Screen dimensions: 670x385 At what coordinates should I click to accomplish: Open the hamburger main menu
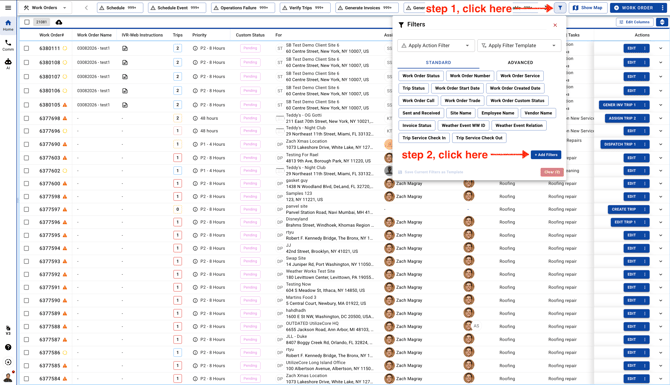pos(8,8)
